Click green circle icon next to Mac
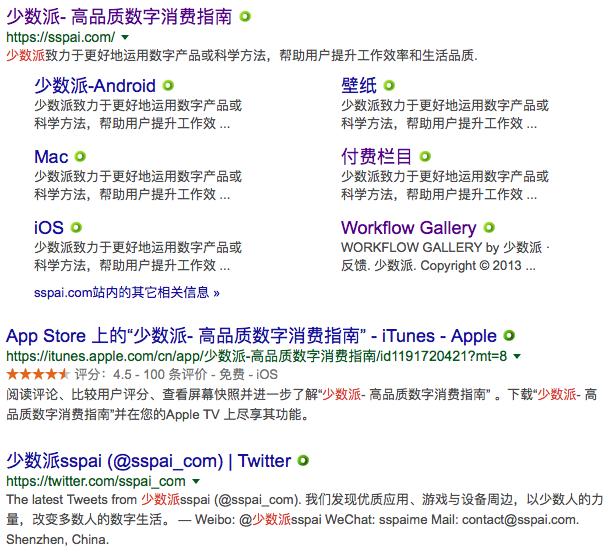The image size is (615, 555). point(80,157)
